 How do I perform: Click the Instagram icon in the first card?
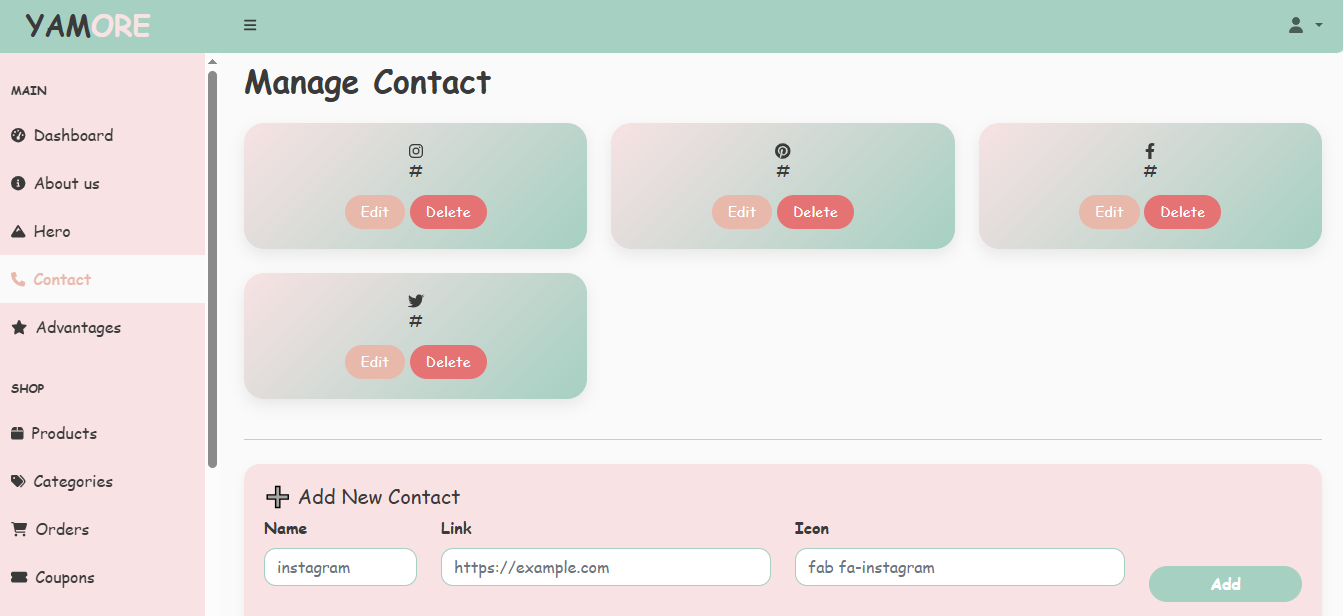click(x=416, y=151)
